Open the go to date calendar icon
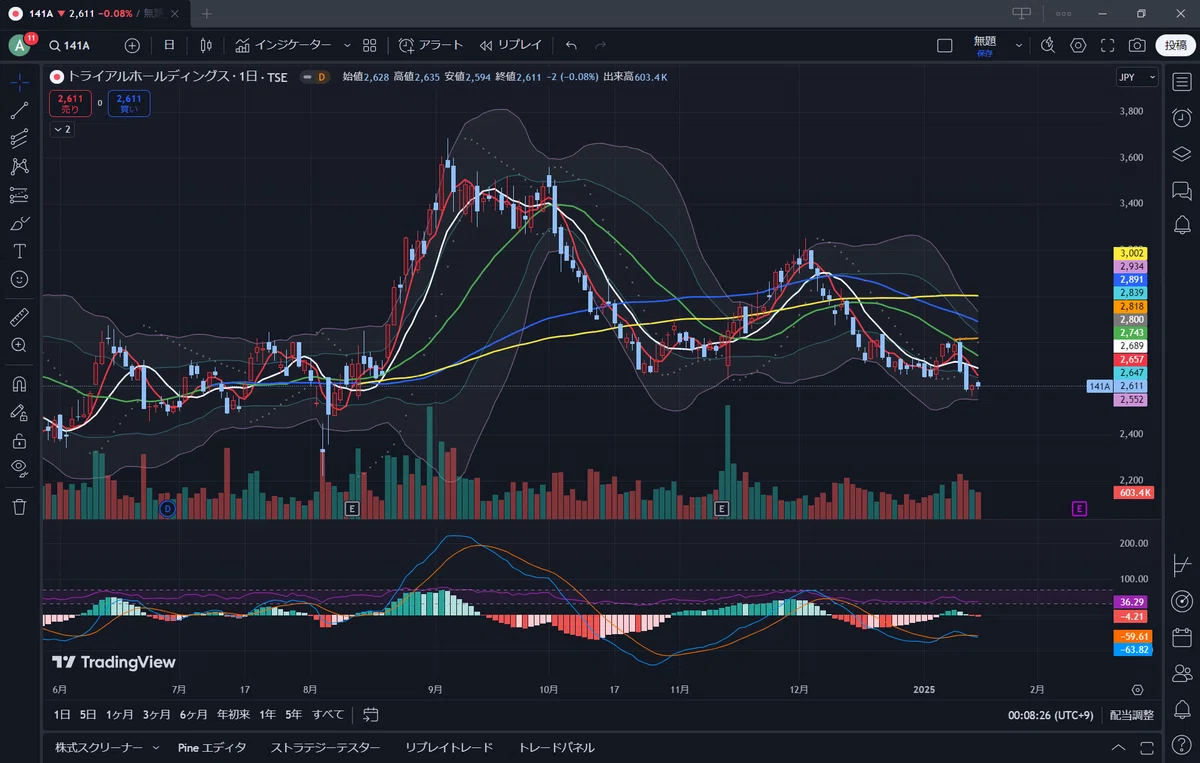1200x763 pixels. [371, 714]
